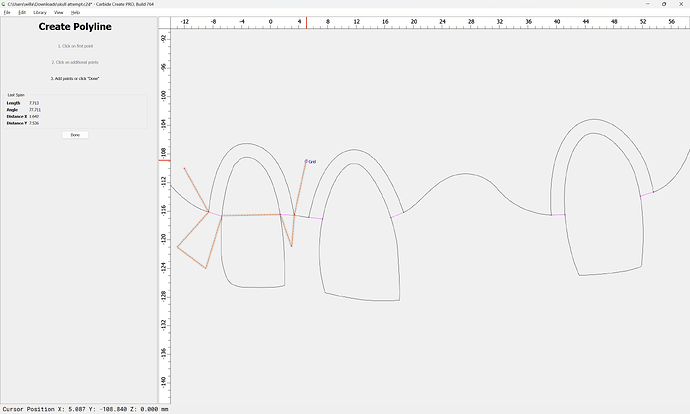The image size is (690, 414).
Task: Click the instruction "1. Click on first point"
Action: [x=75, y=46]
